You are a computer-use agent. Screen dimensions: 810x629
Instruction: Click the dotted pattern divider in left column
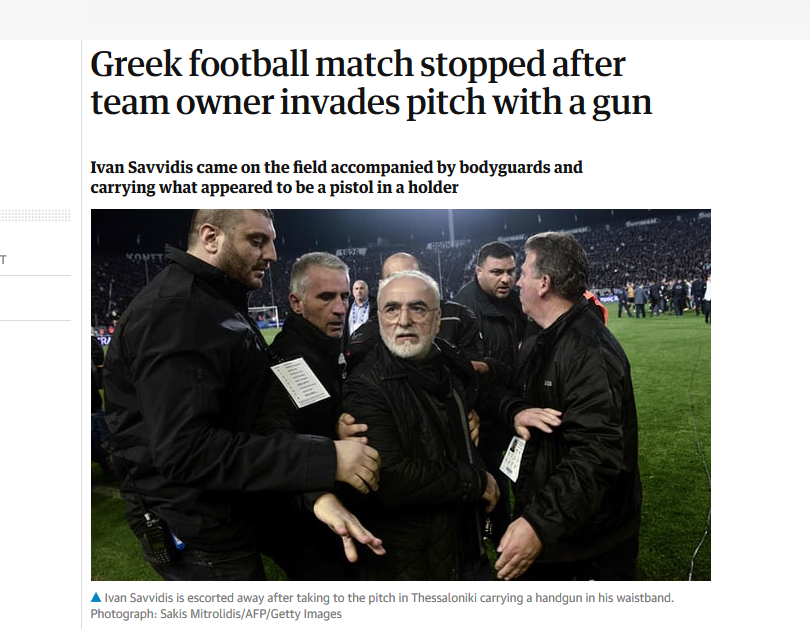[35, 215]
